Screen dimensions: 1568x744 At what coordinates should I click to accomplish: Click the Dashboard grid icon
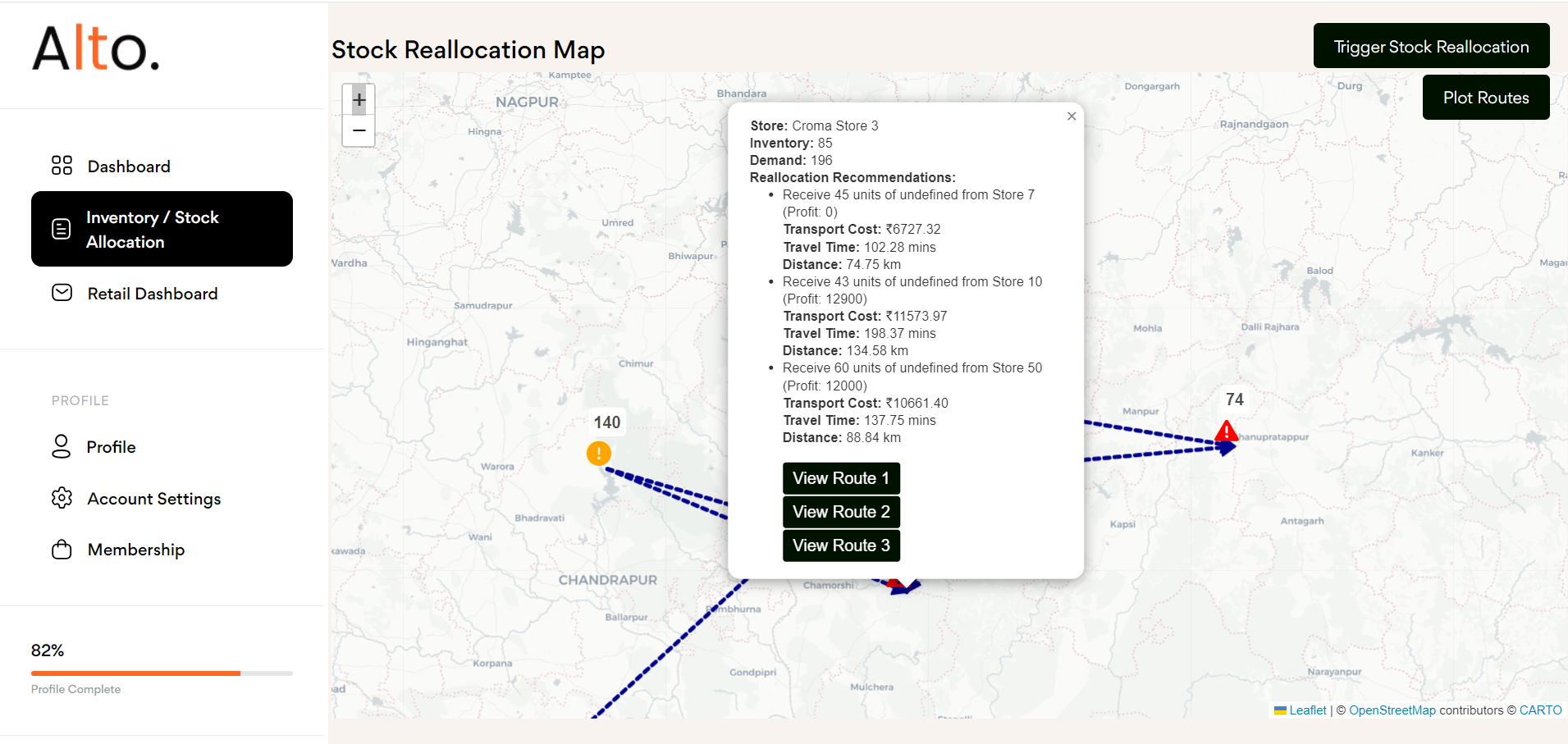[62, 166]
